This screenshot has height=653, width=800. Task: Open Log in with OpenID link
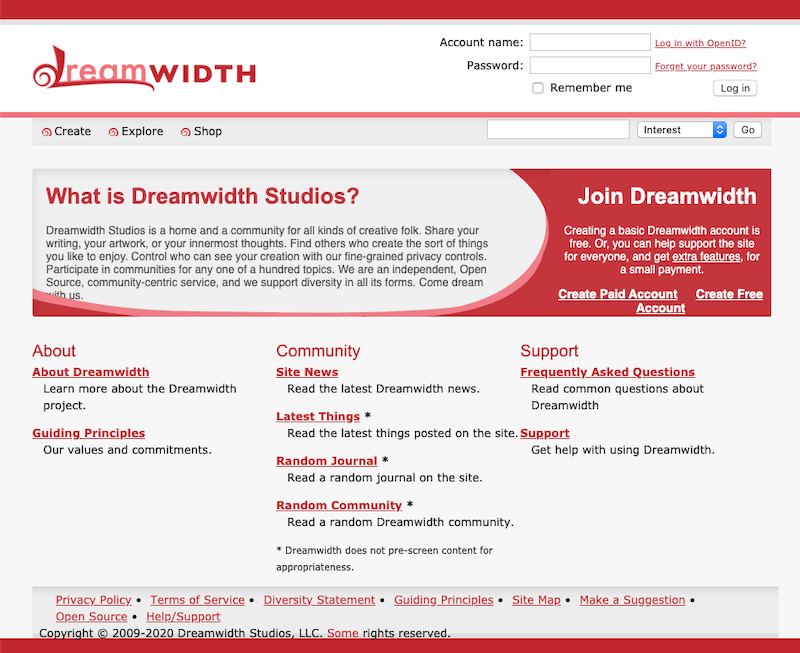coord(700,43)
